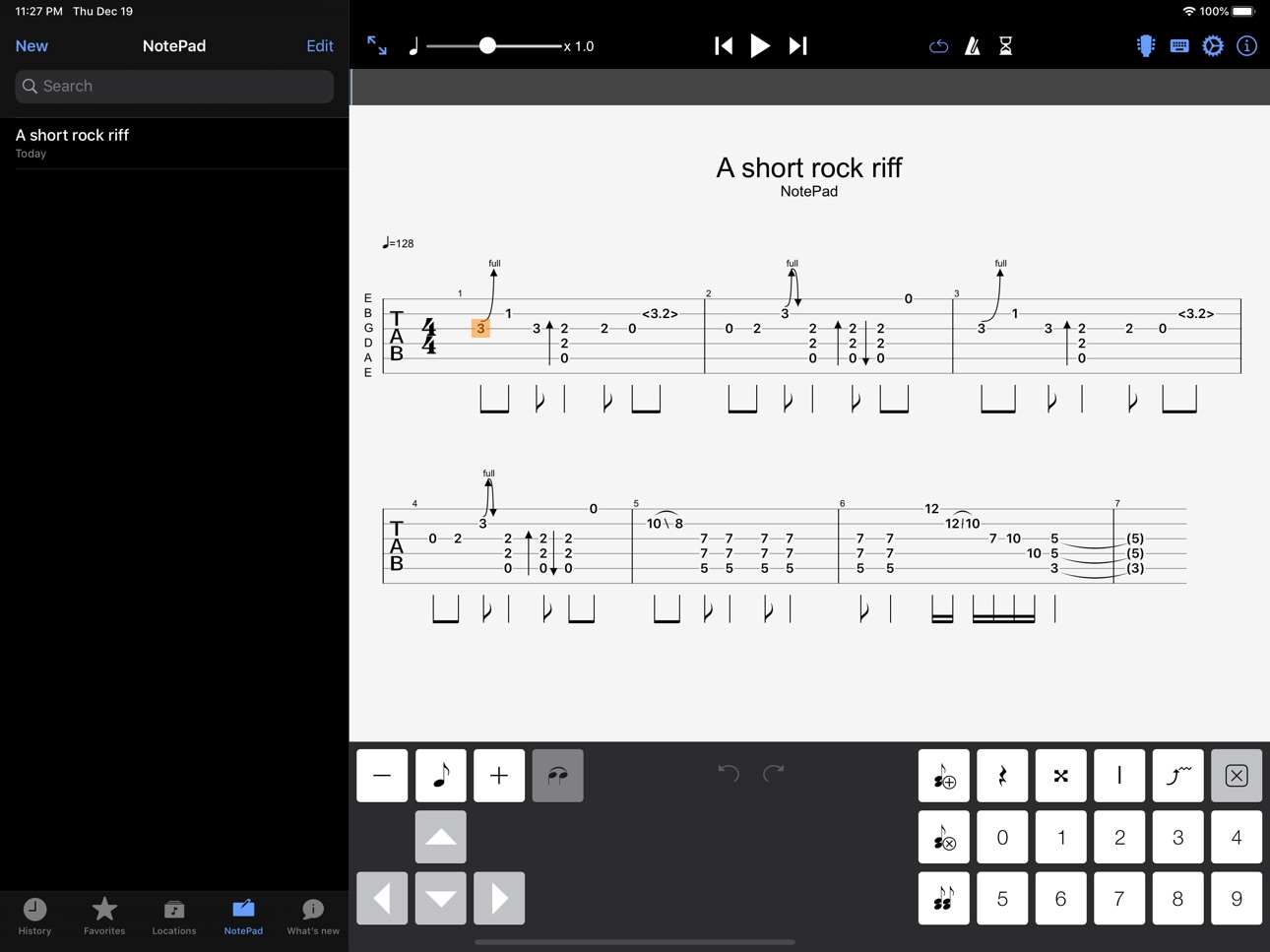Select the tempo marking =128
The width and height of the screenshot is (1270, 952).
(398, 243)
